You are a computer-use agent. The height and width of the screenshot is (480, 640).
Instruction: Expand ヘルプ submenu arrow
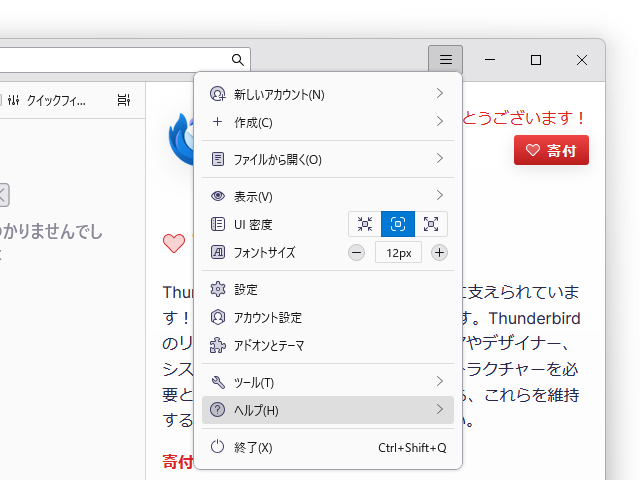point(440,409)
